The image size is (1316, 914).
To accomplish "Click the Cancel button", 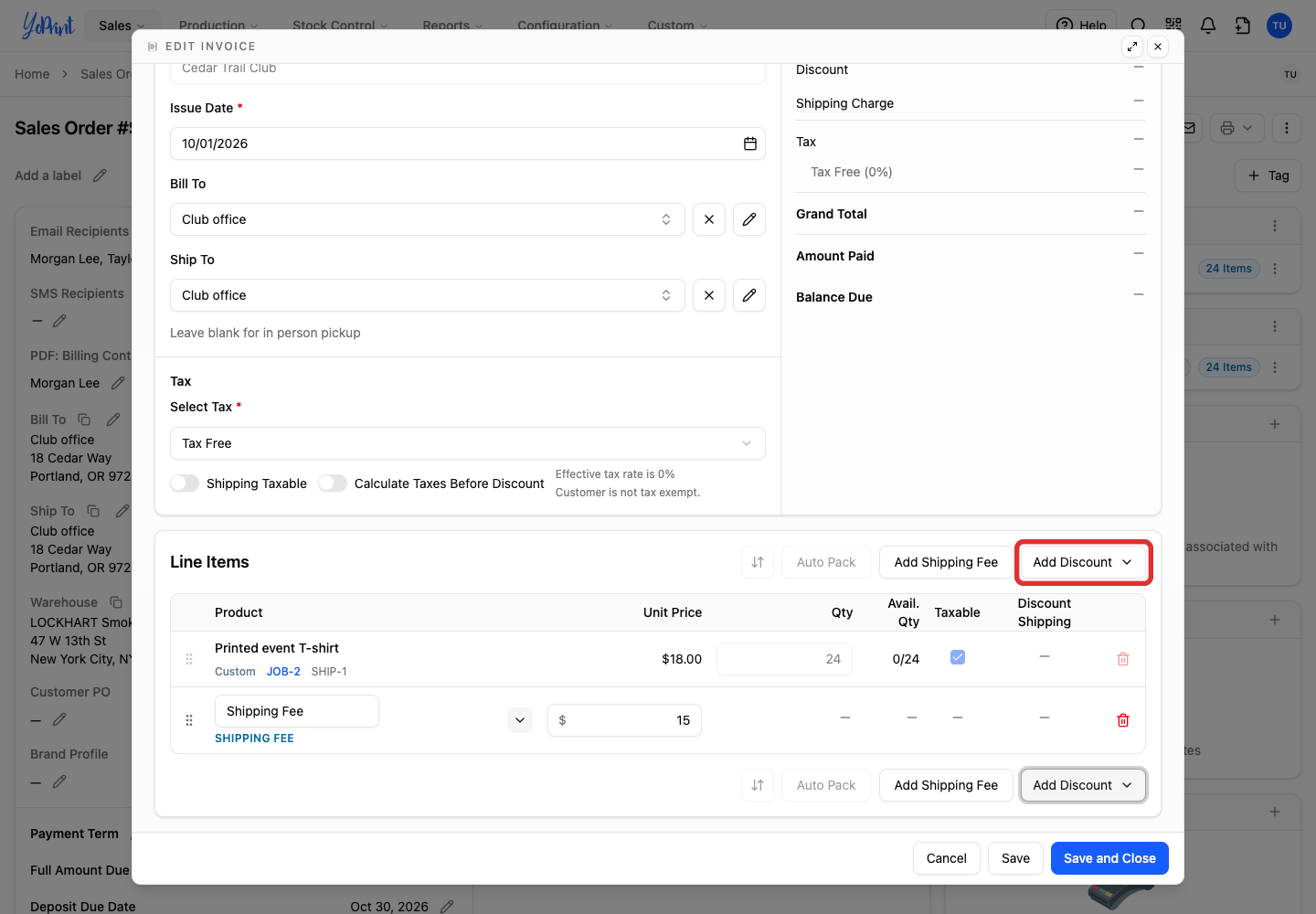I will coord(947,858).
